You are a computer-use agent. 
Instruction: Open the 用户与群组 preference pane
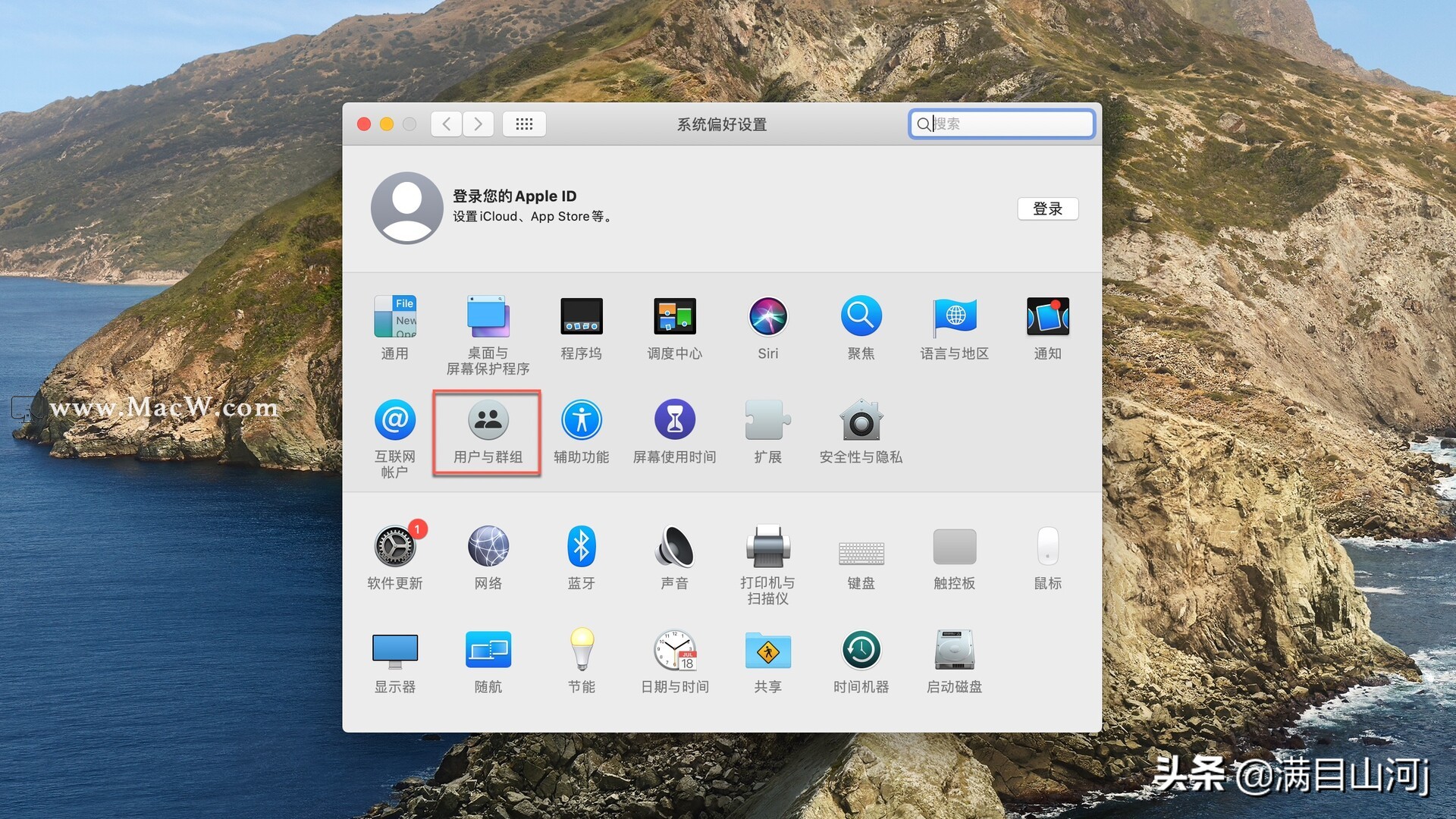click(x=486, y=432)
